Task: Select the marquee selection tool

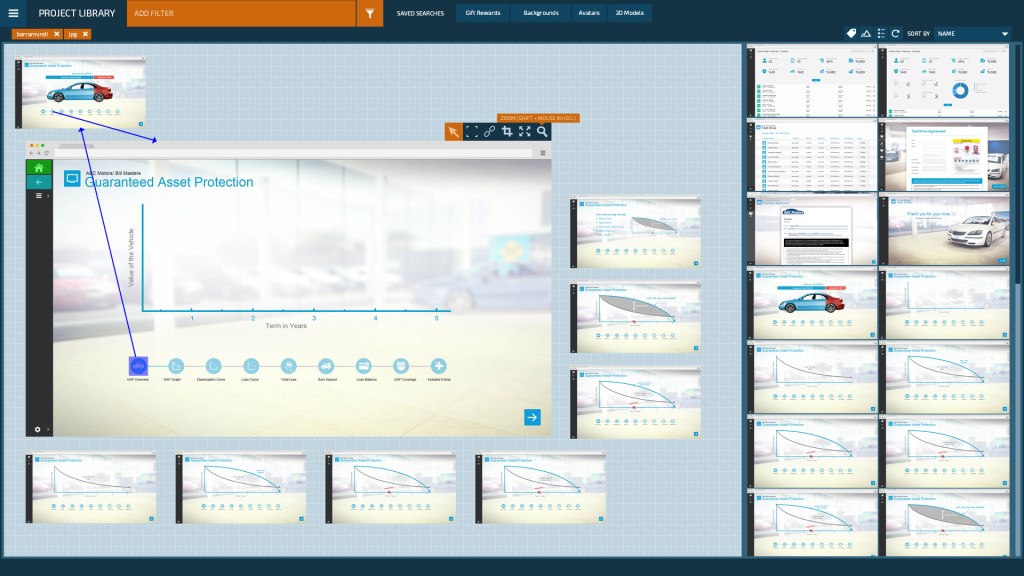Action: pos(471,131)
